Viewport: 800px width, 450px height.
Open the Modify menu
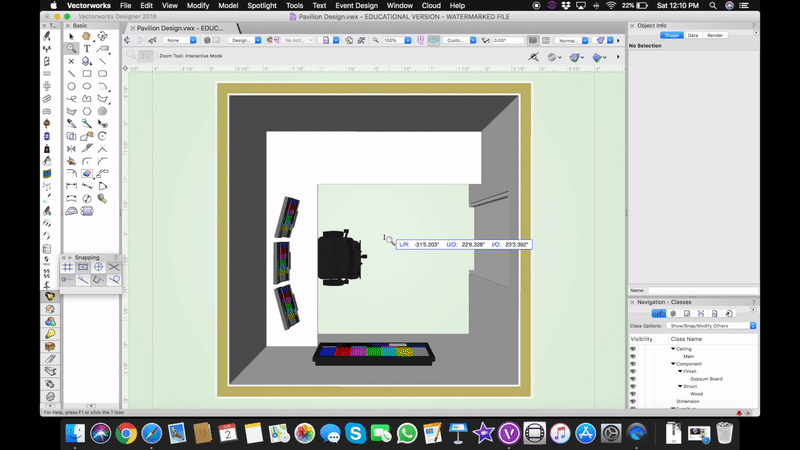click(197, 6)
